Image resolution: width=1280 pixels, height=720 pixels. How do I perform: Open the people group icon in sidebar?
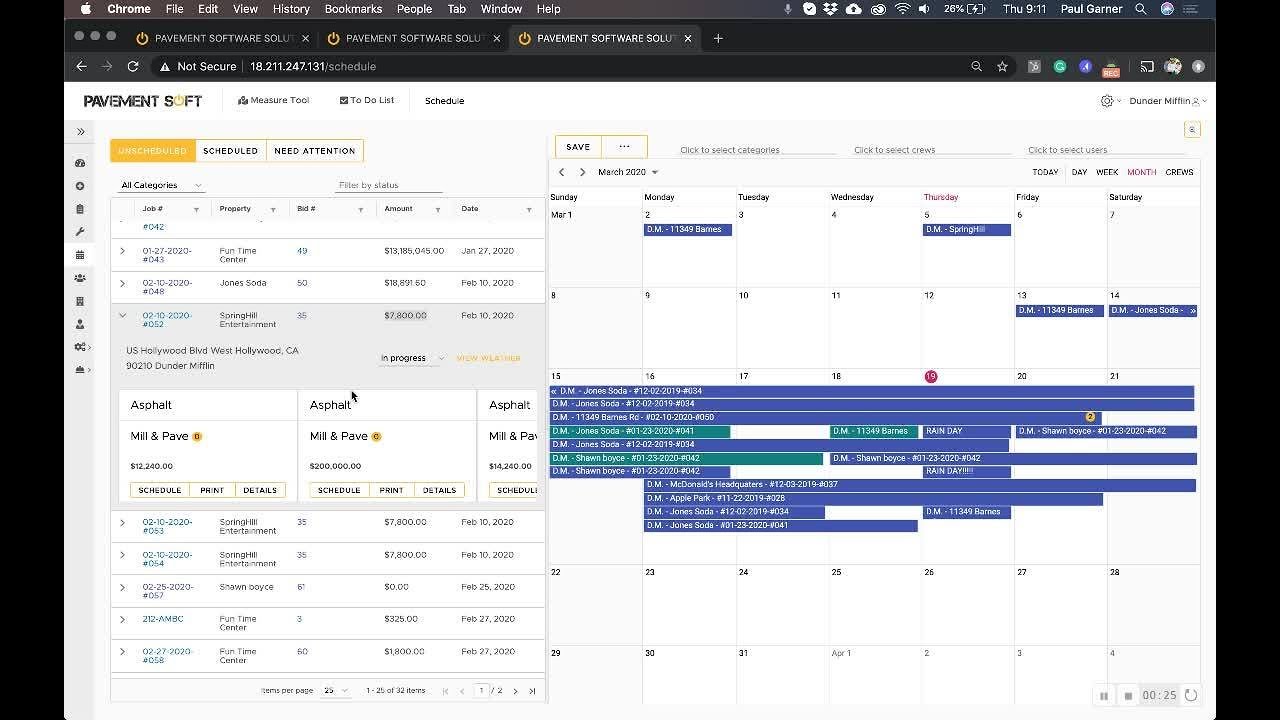80,278
